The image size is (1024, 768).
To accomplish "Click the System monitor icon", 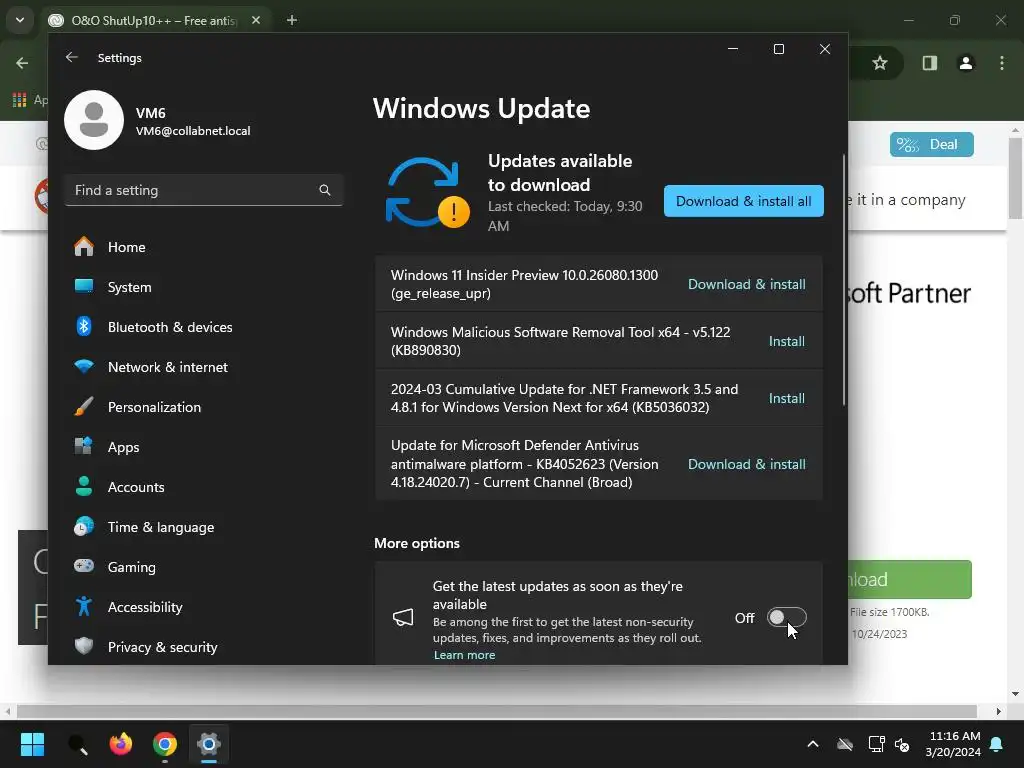I will point(84,286).
